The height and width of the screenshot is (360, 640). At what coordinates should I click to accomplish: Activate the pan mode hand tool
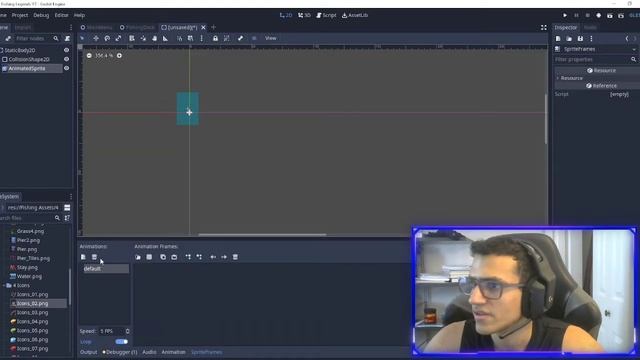click(x=154, y=38)
